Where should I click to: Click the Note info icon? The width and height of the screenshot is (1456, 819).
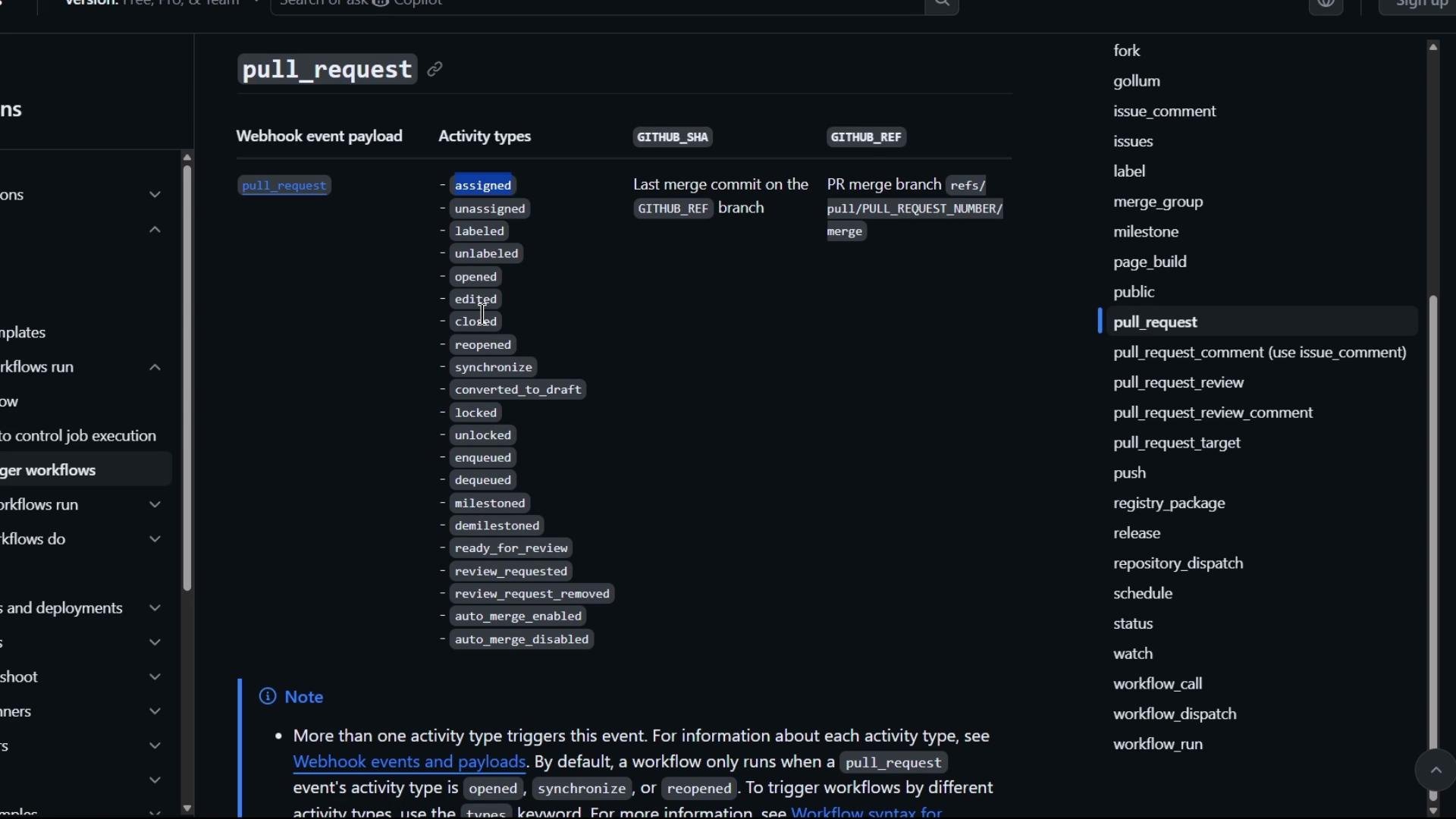268,696
